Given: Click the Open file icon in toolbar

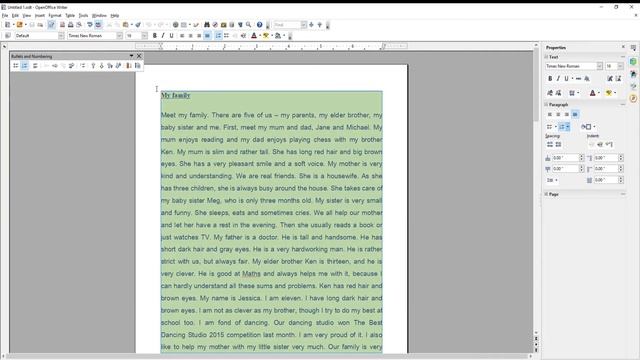Looking at the screenshot, I should [x=20, y=25].
